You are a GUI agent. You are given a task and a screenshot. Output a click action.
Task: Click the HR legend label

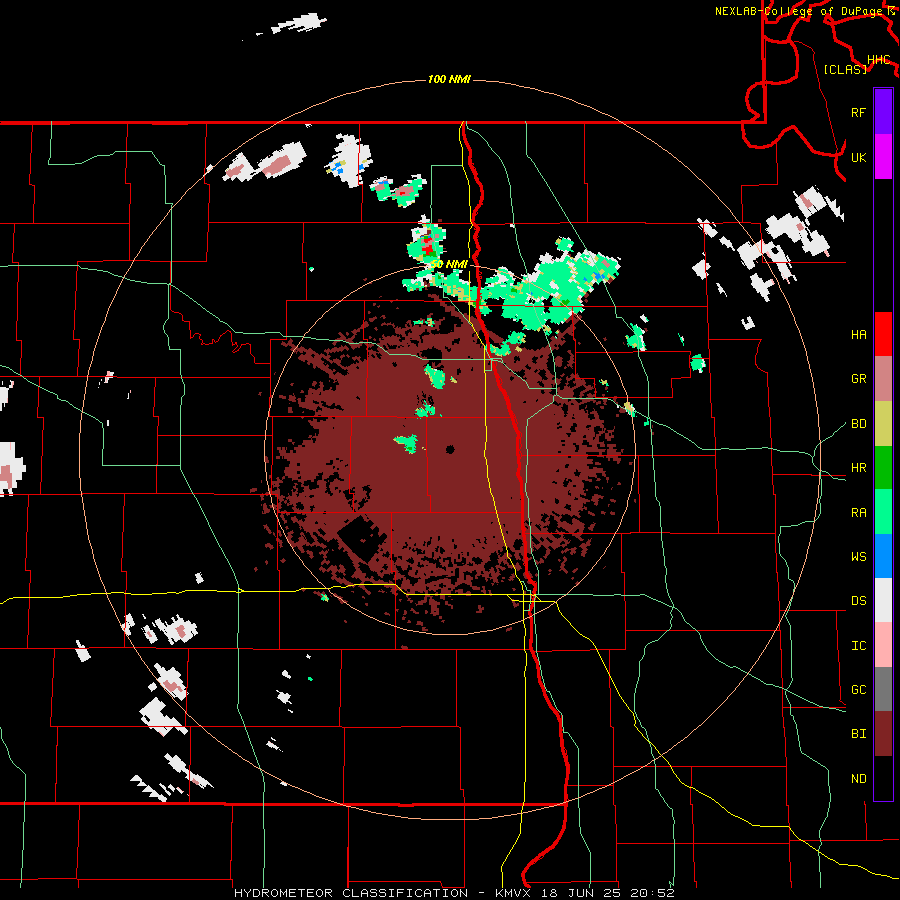point(859,468)
